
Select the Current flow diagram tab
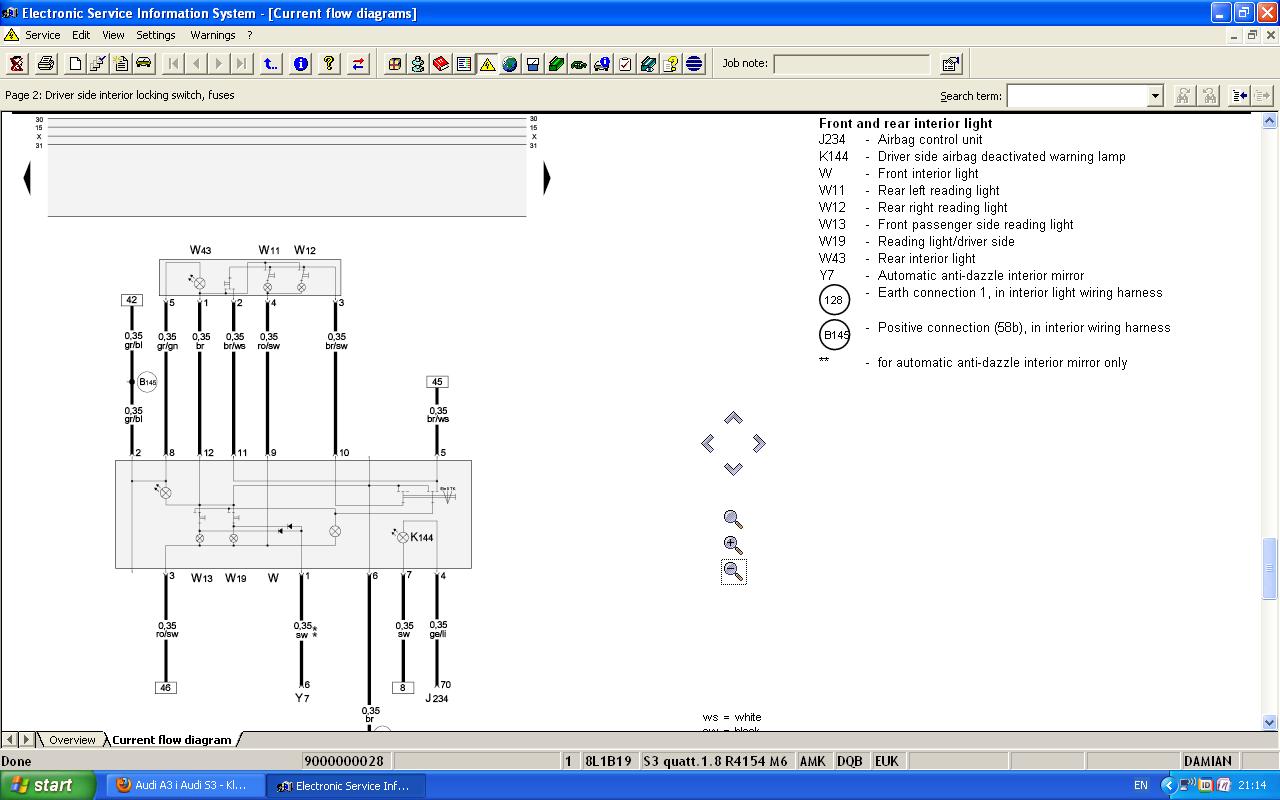172,740
